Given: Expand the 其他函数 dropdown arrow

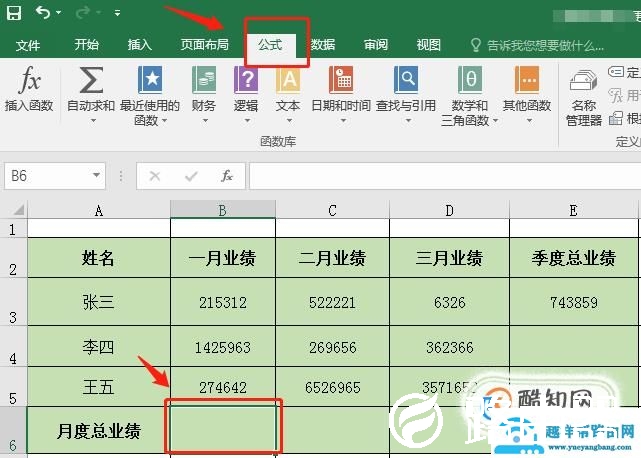Looking at the screenshot, I should pyautogui.click(x=529, y=120).
